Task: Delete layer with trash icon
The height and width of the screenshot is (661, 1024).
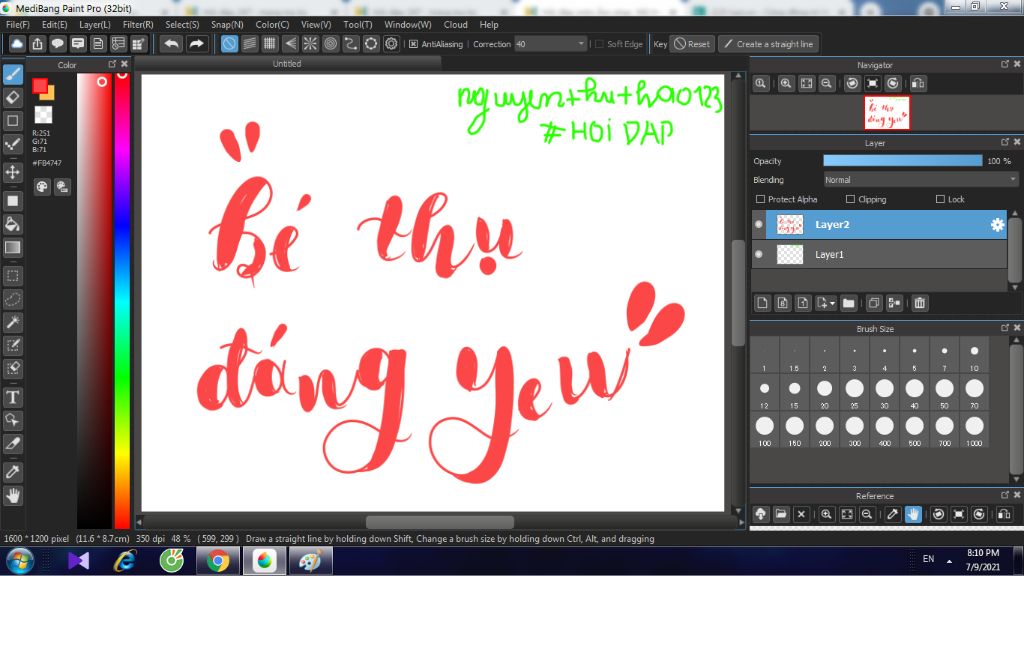Action: [920, 303]
